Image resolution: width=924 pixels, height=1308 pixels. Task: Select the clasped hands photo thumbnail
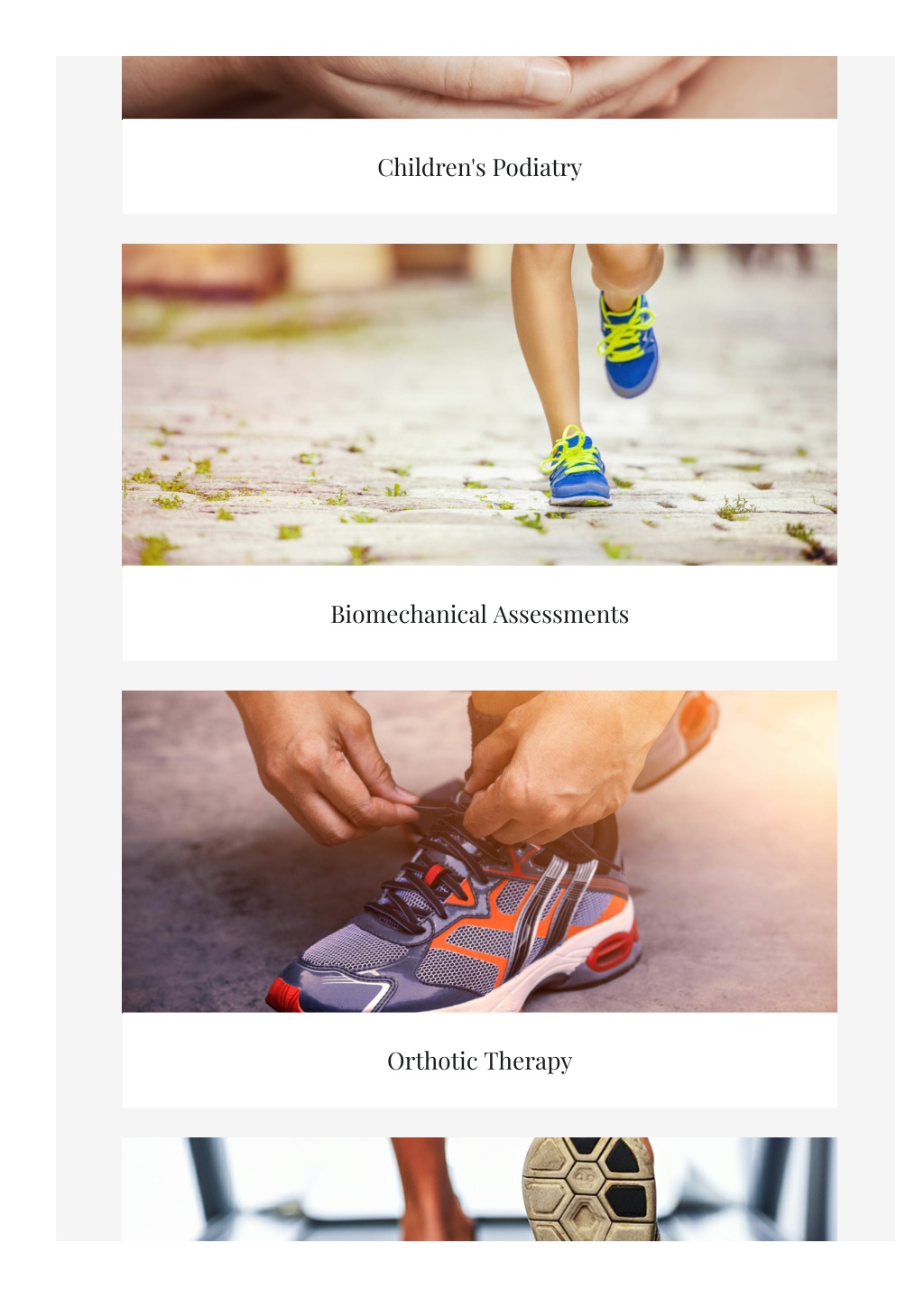[479, 87]
